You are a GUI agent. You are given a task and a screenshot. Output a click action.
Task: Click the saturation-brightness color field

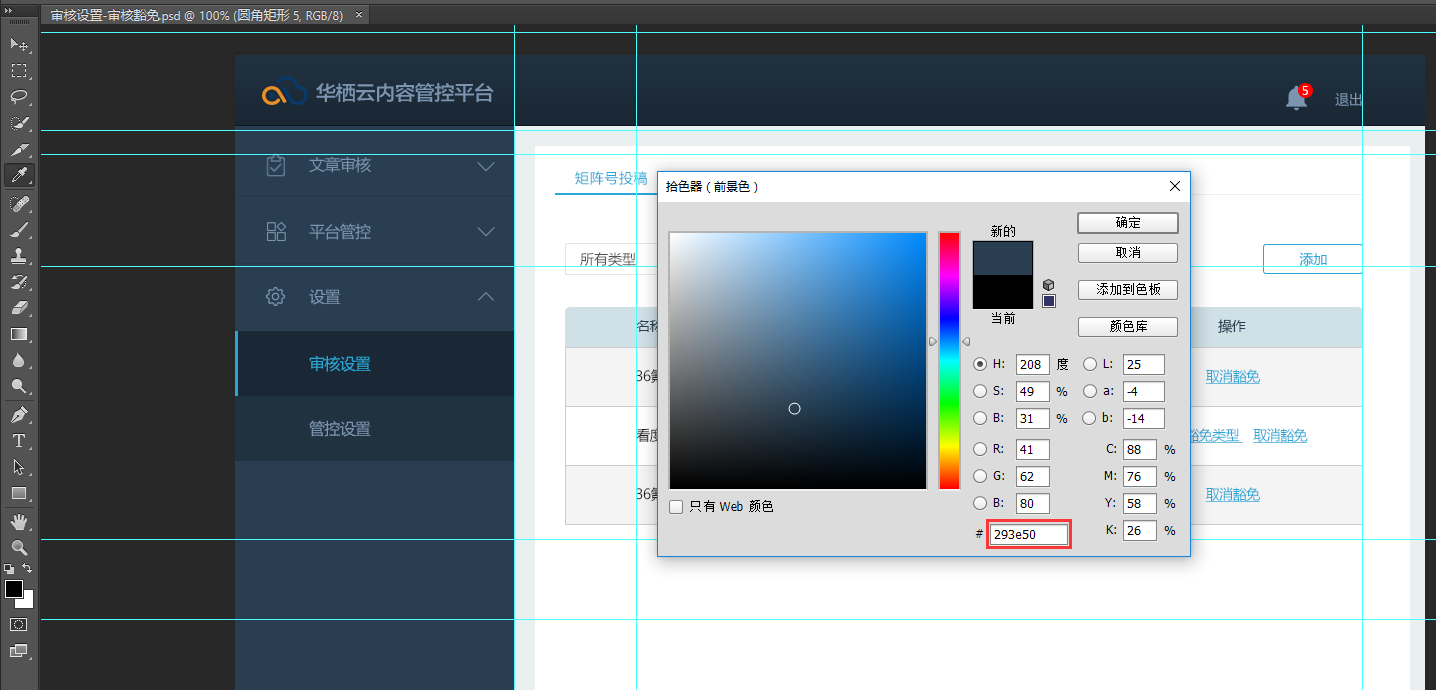[798, 361]
